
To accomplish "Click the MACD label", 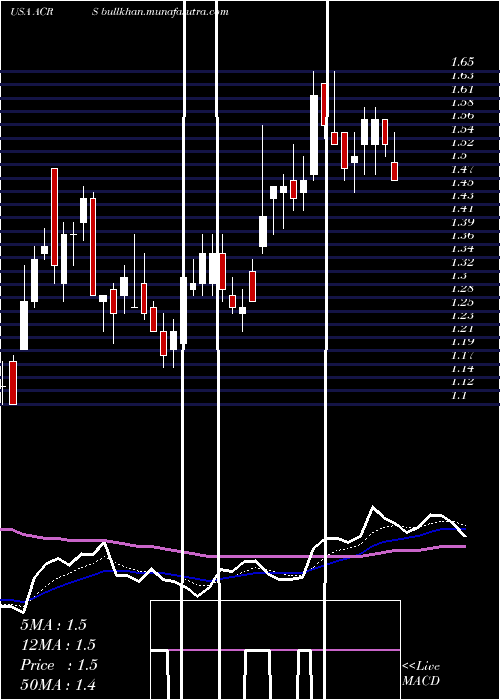I will [421, 681].
